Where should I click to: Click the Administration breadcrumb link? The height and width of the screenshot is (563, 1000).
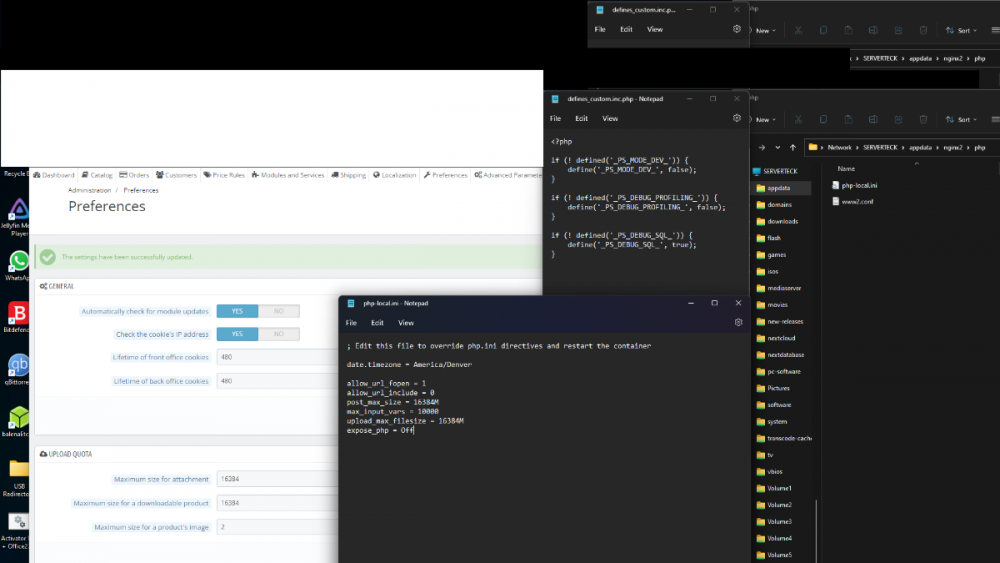click(x=89, y=190)
